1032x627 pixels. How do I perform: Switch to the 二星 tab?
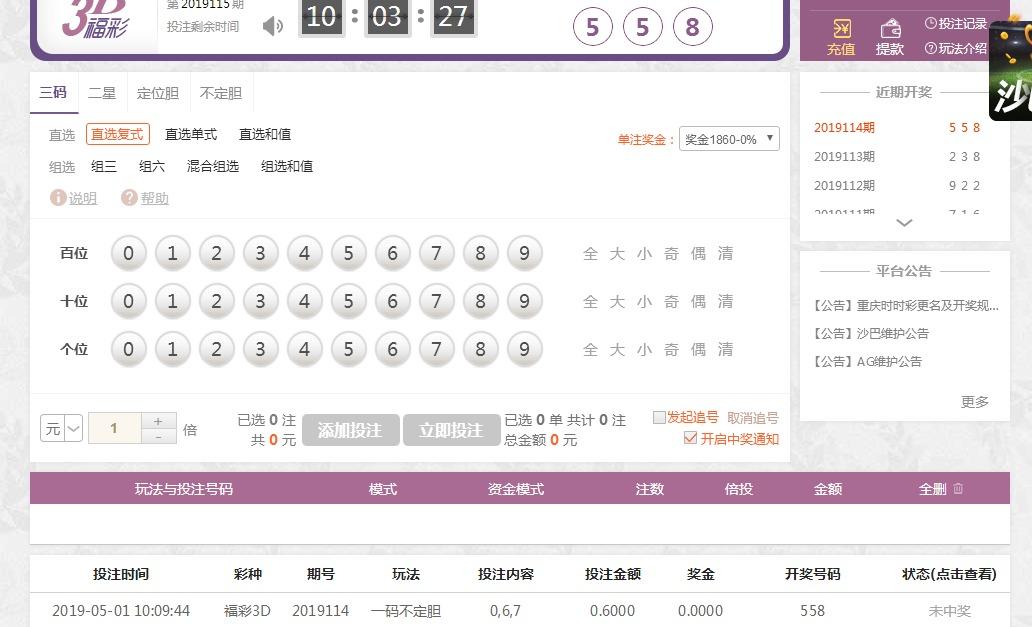pos(102,93)
